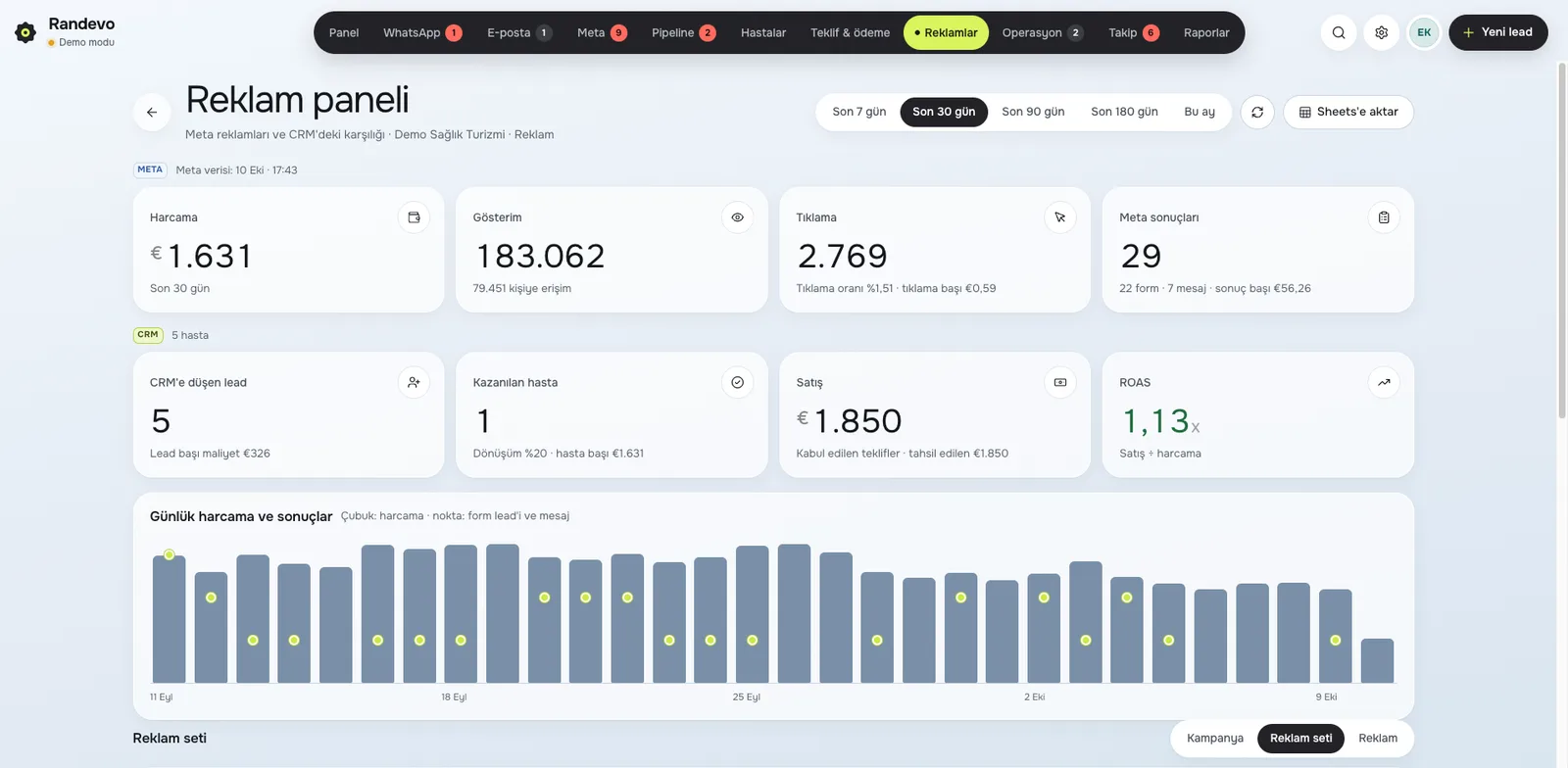Go to Hastalar tab
Image resolution: width=1568 pixels, height=768 pixels.
click(763, 32)
